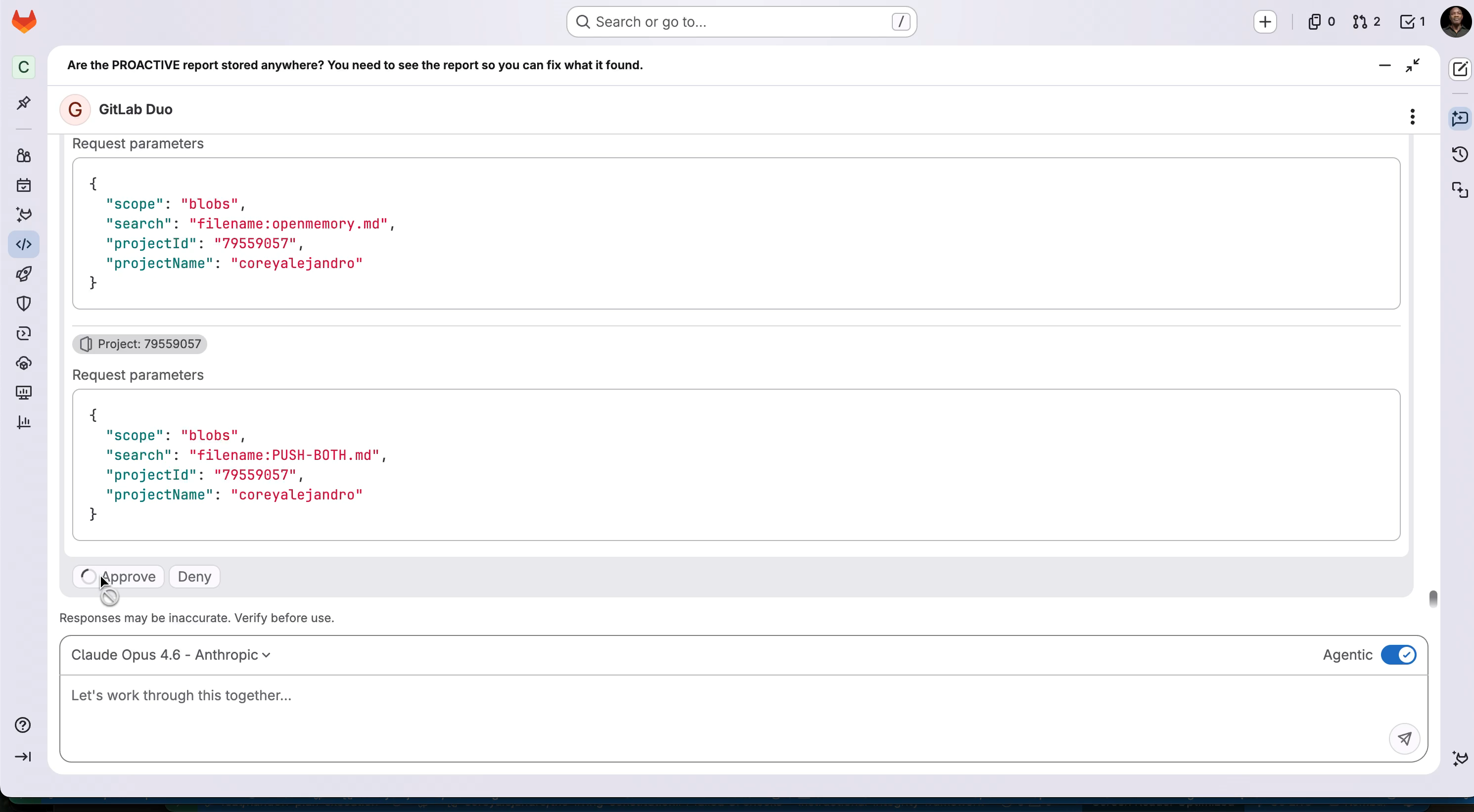Open merge requests counter icon

coord(1367,22)
